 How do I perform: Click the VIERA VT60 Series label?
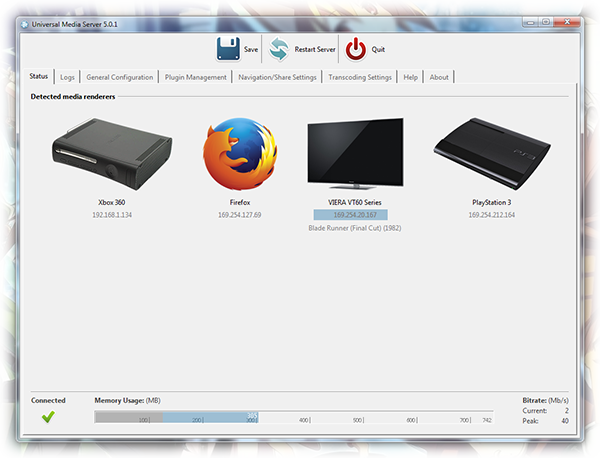point(355,202)
